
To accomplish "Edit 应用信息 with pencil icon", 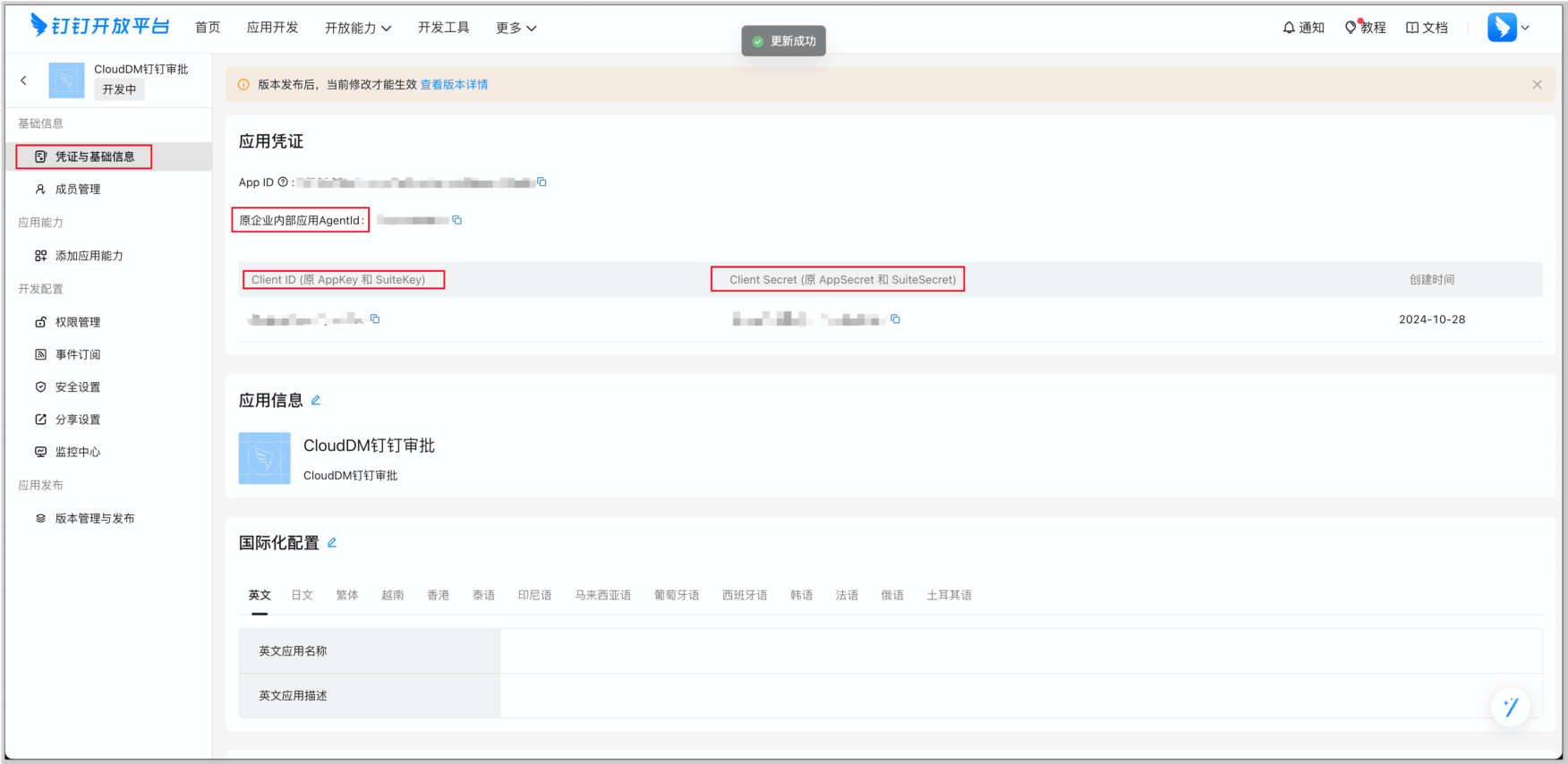I will (x=316, y=401).
